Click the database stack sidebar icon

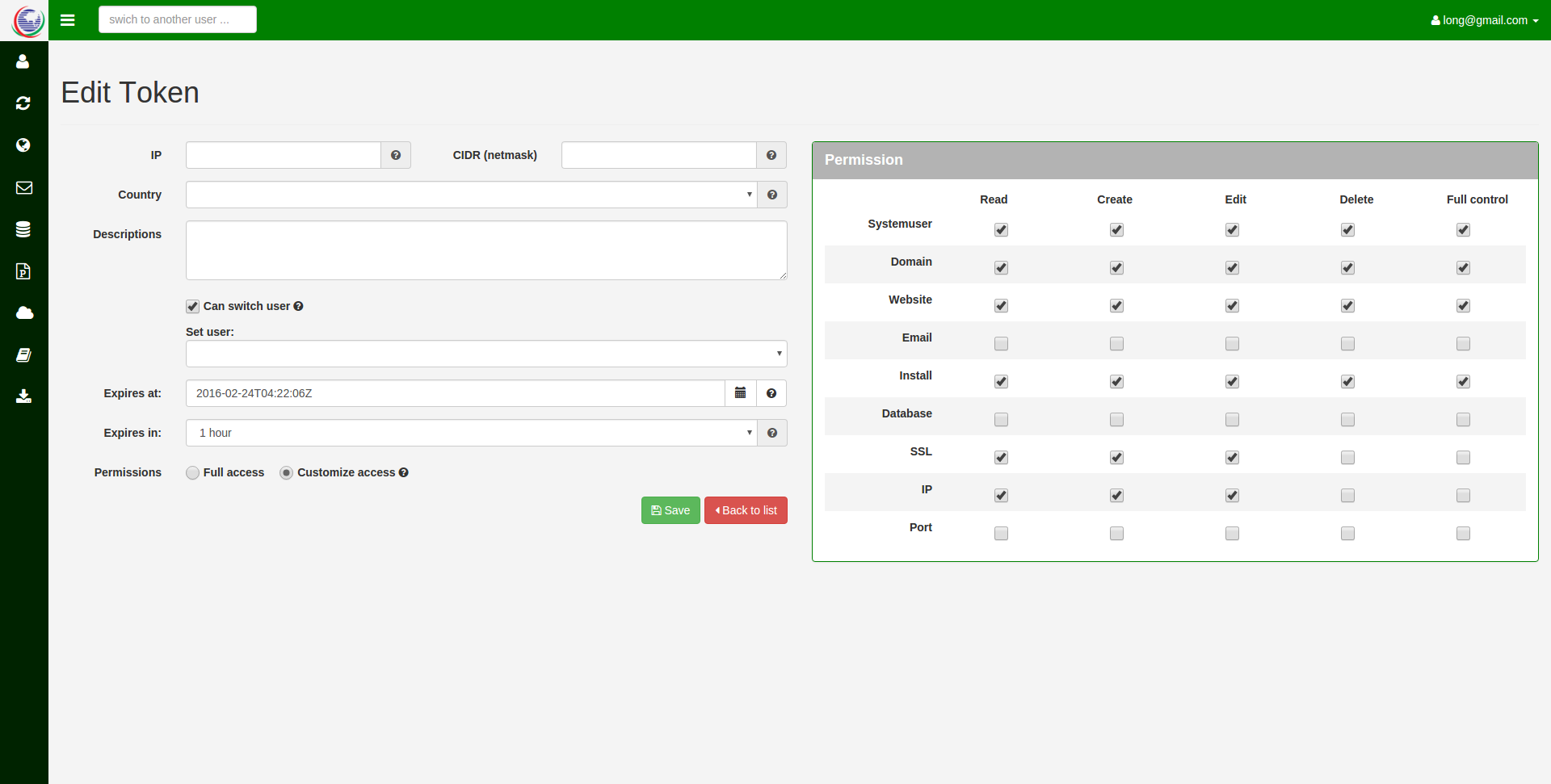23,229
